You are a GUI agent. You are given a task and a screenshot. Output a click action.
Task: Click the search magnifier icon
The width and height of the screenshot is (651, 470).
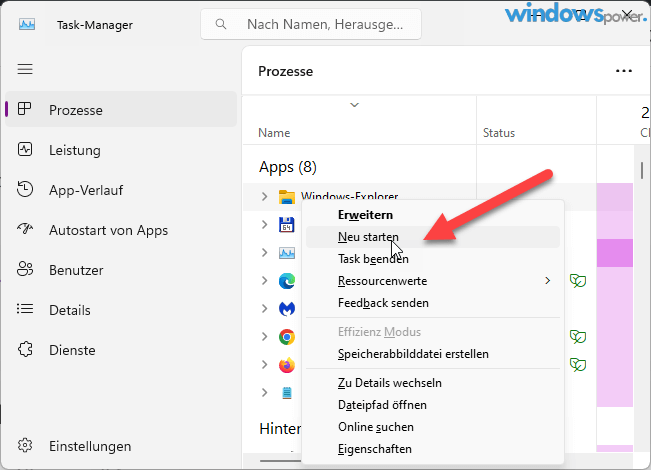221,24
